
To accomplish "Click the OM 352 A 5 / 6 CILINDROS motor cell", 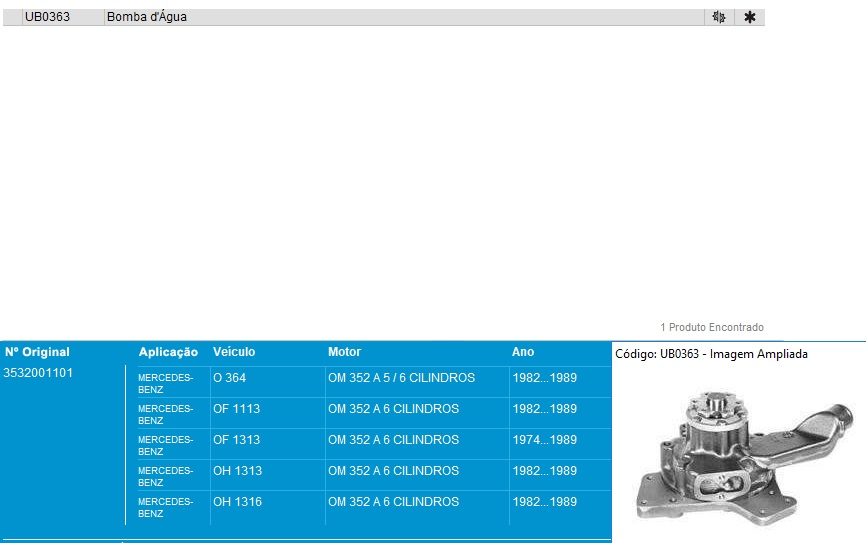I will coord(401,378).
